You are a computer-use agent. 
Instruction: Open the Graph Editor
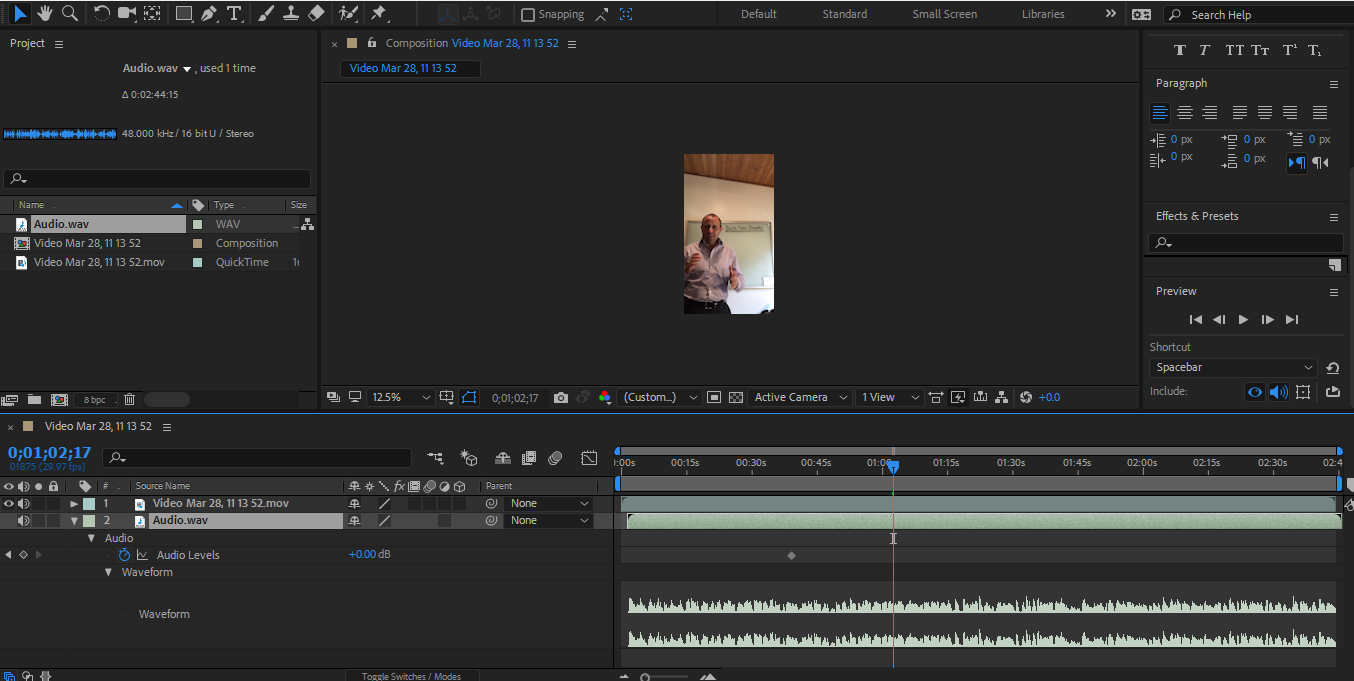(589, 458)
